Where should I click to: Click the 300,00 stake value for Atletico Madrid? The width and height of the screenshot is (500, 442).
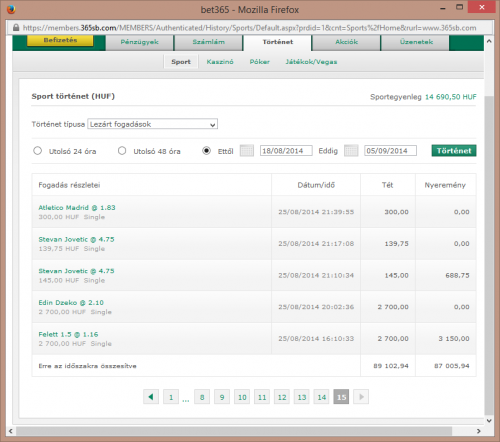point(396,212)
